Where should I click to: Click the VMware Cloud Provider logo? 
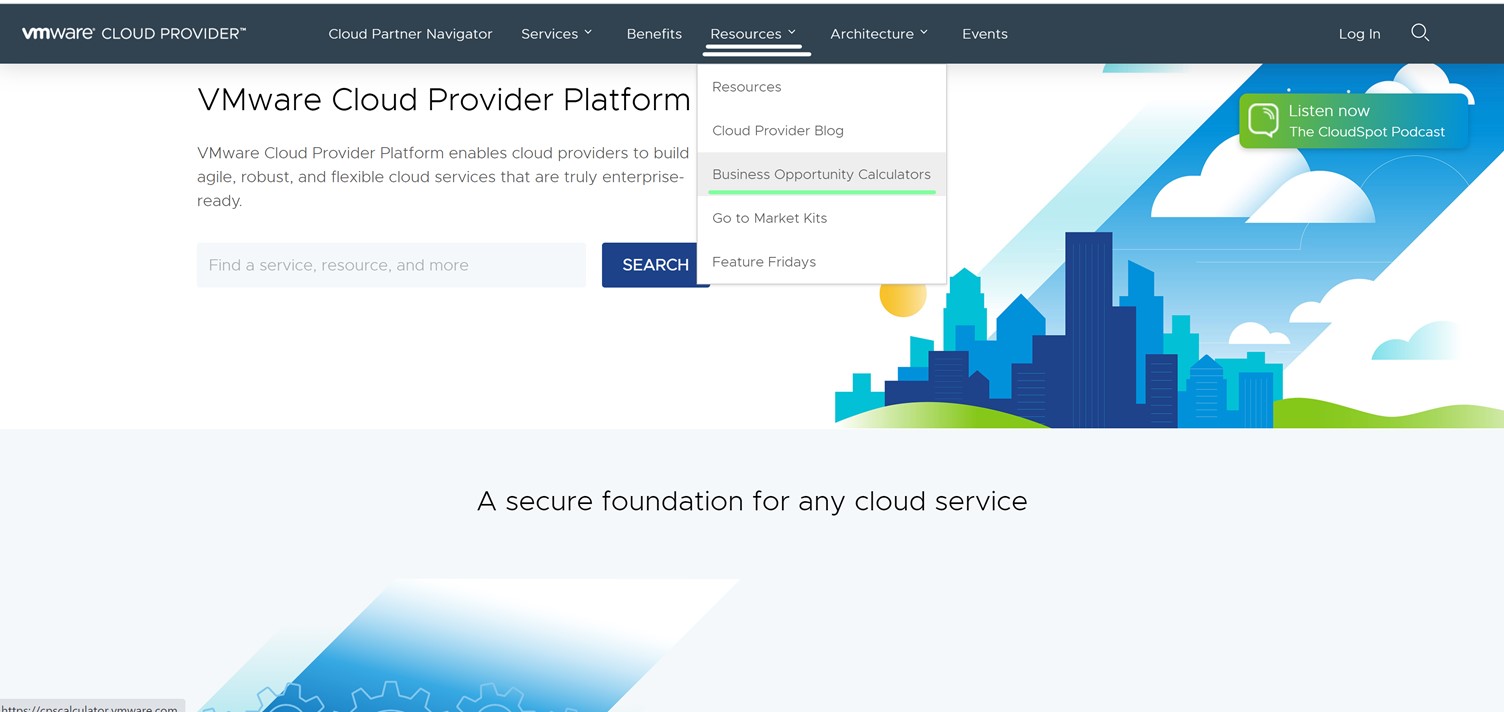(x=134, y=33)
